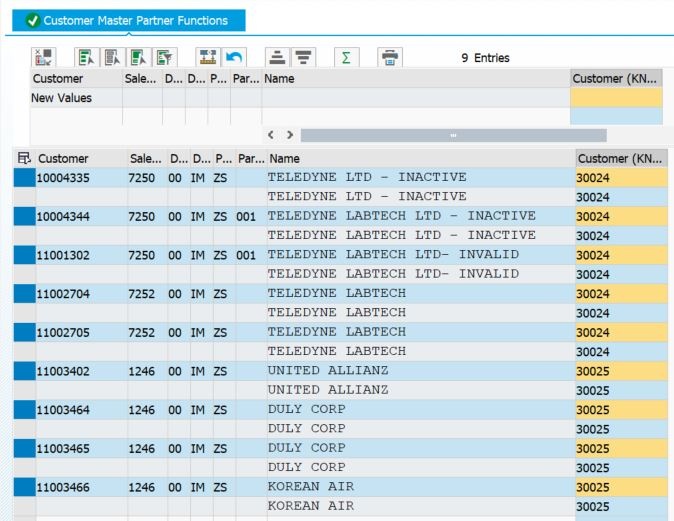
Task: Click the select-all rows toolbar icon
Action: (86, 57)
